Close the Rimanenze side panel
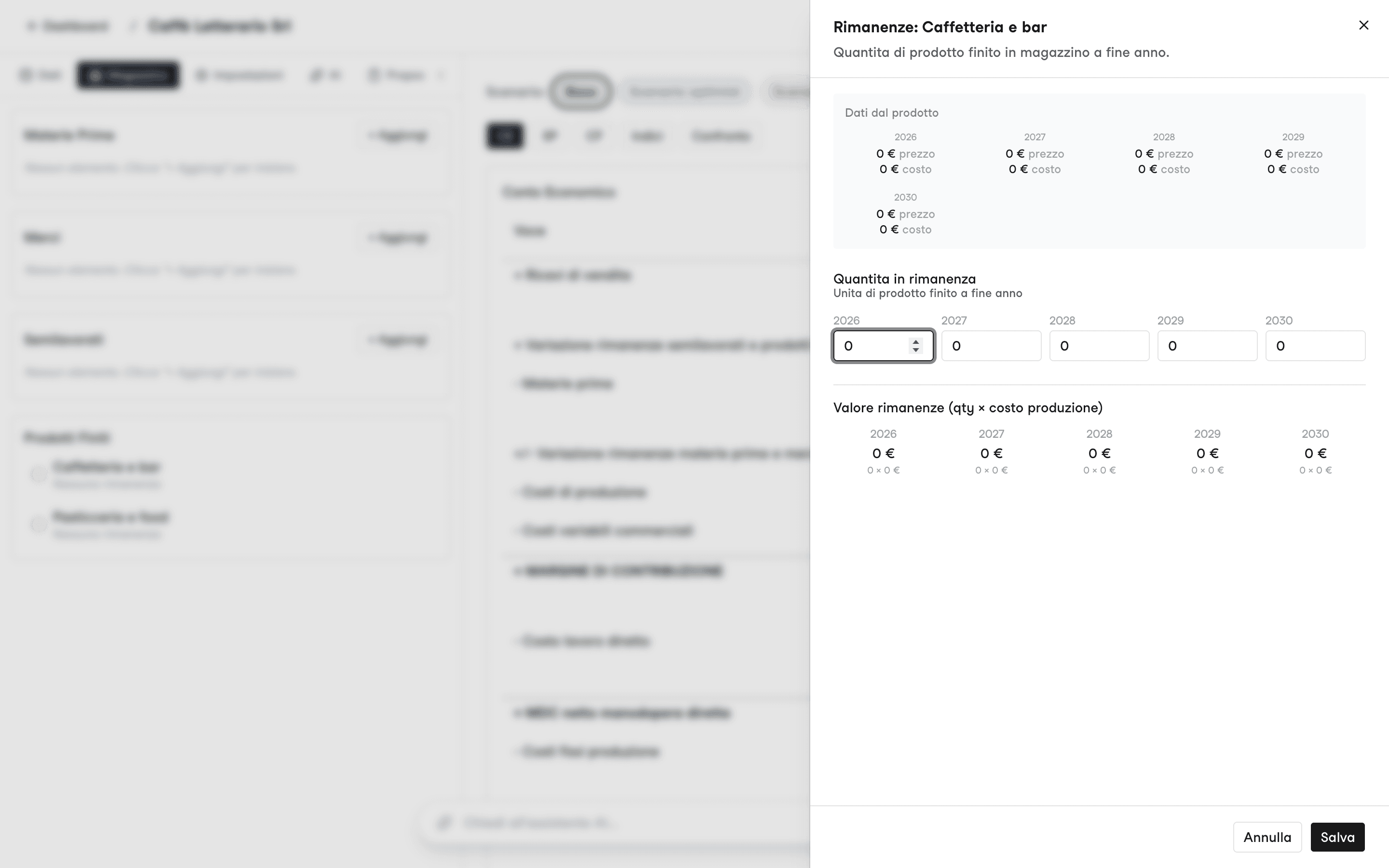This screenshot has height=868, width=1389. (x=1363, y=25)
